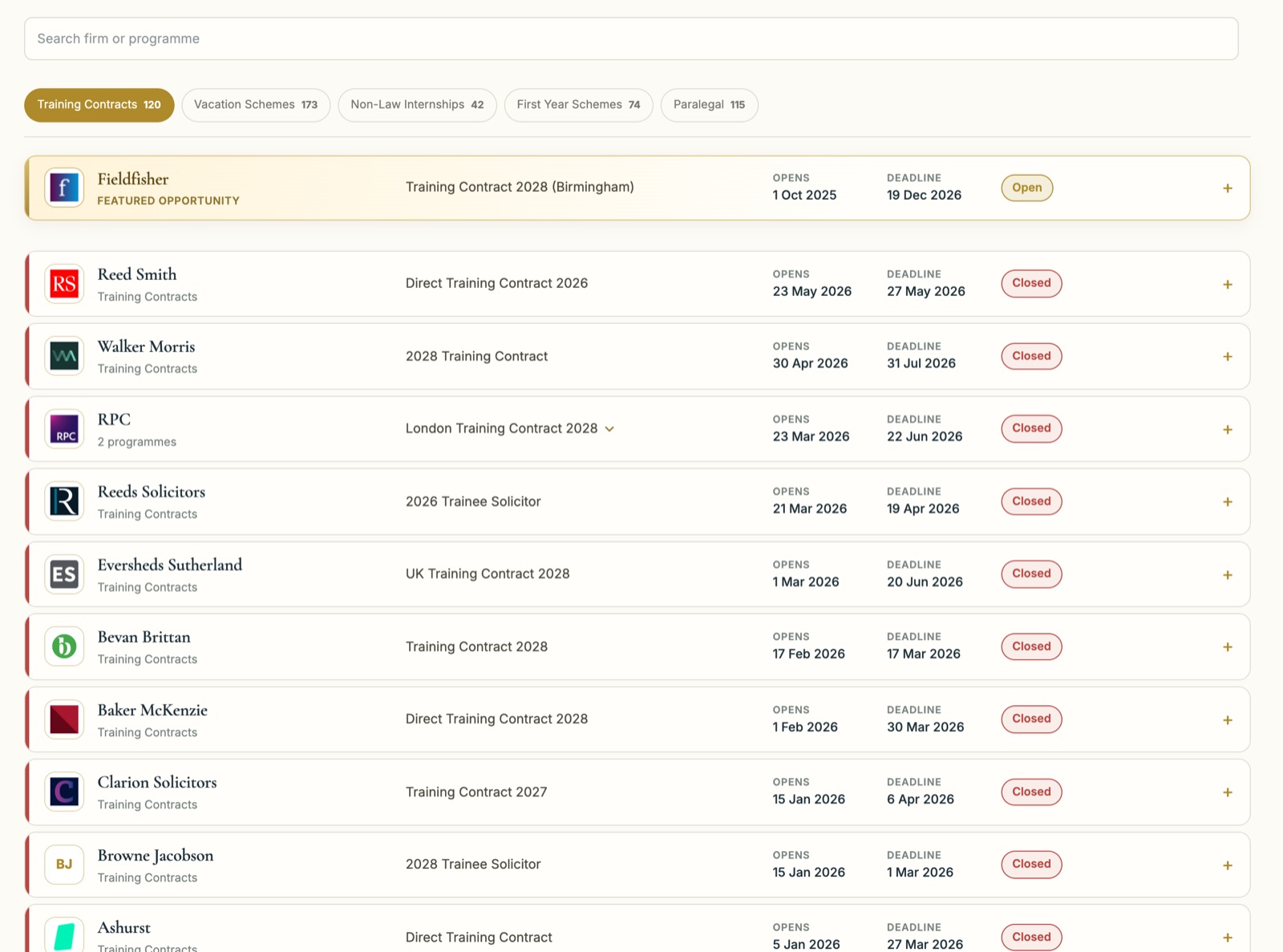1283x952 pixels.
Task: Switch to Vacation Schemes tab
Action: point(256,105)
